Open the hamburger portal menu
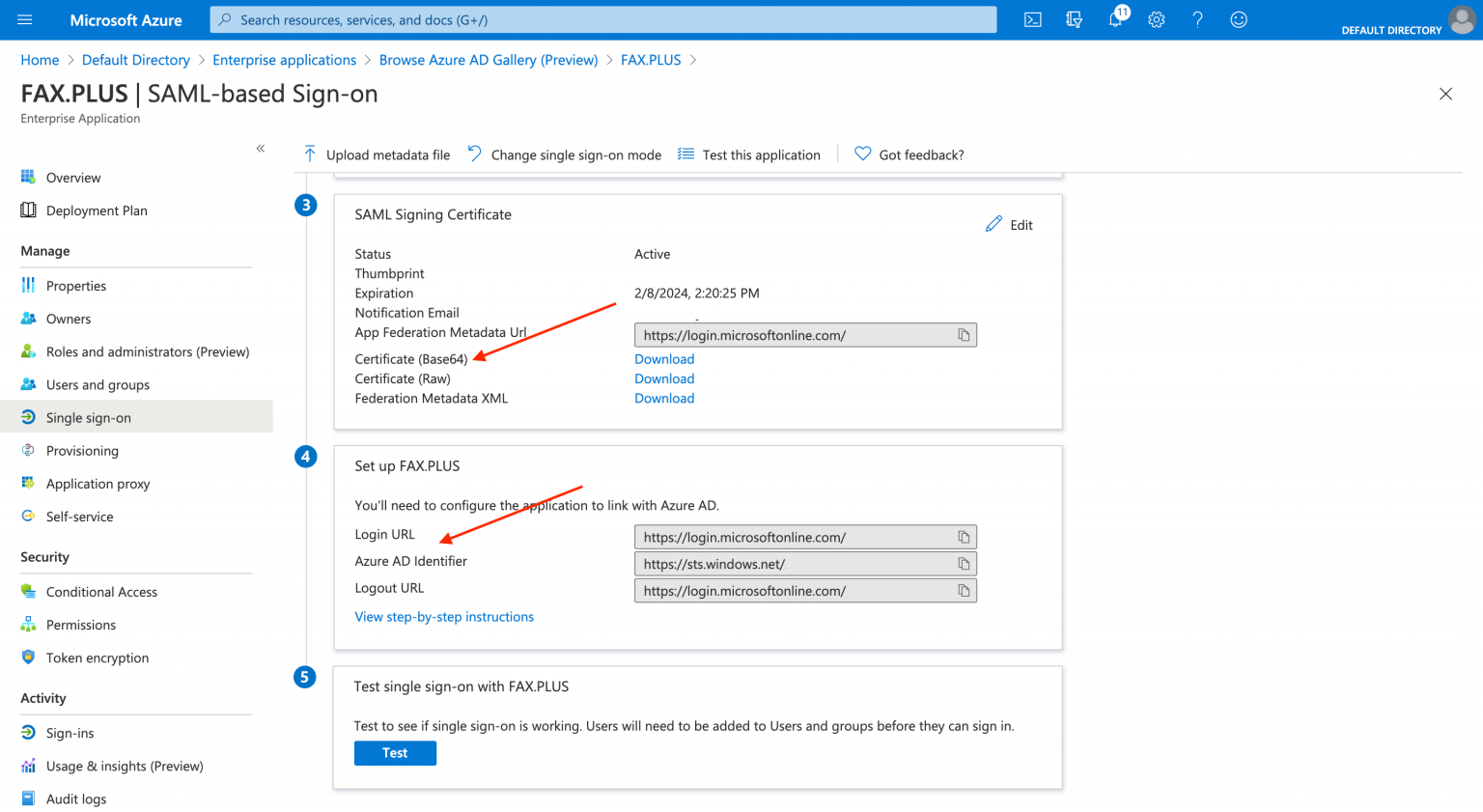This screenshot has width=1483, height=812. [x=25, y=19]
